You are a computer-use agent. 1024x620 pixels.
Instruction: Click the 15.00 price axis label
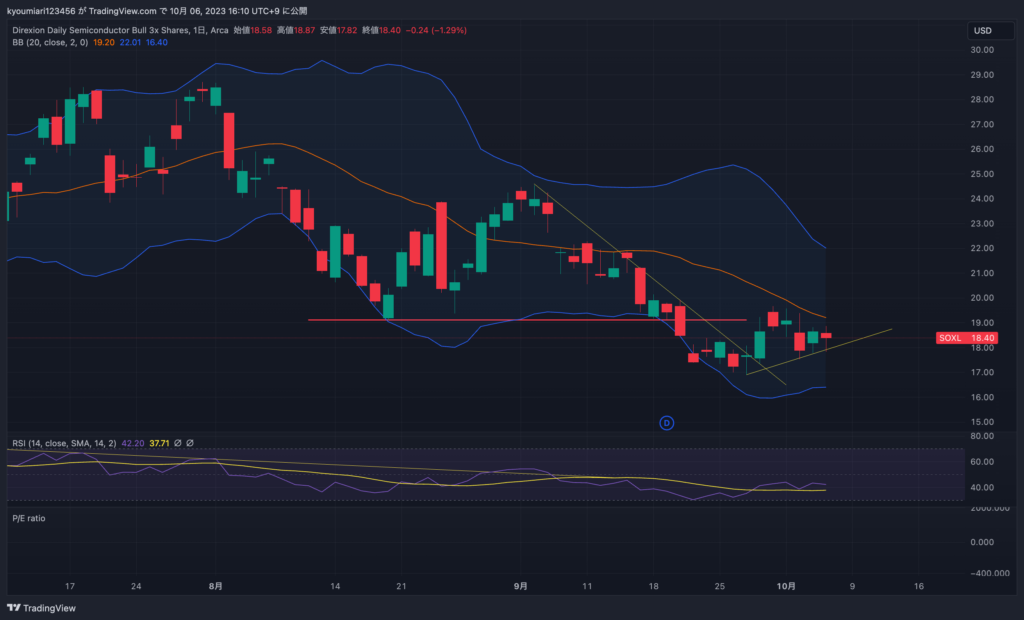tap(982, 422)
